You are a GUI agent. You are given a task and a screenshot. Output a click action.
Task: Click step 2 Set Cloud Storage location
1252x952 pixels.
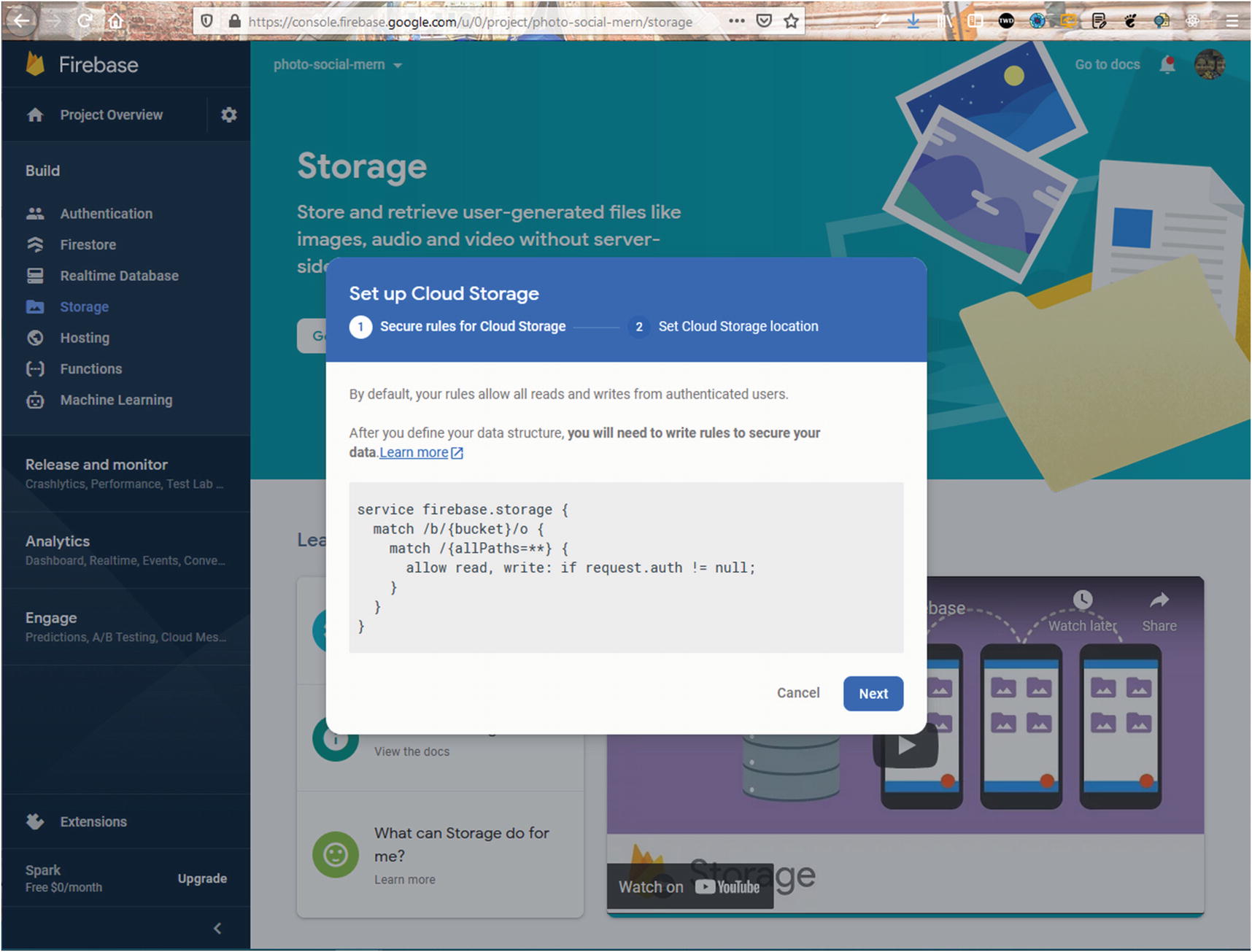pos(737,326)
